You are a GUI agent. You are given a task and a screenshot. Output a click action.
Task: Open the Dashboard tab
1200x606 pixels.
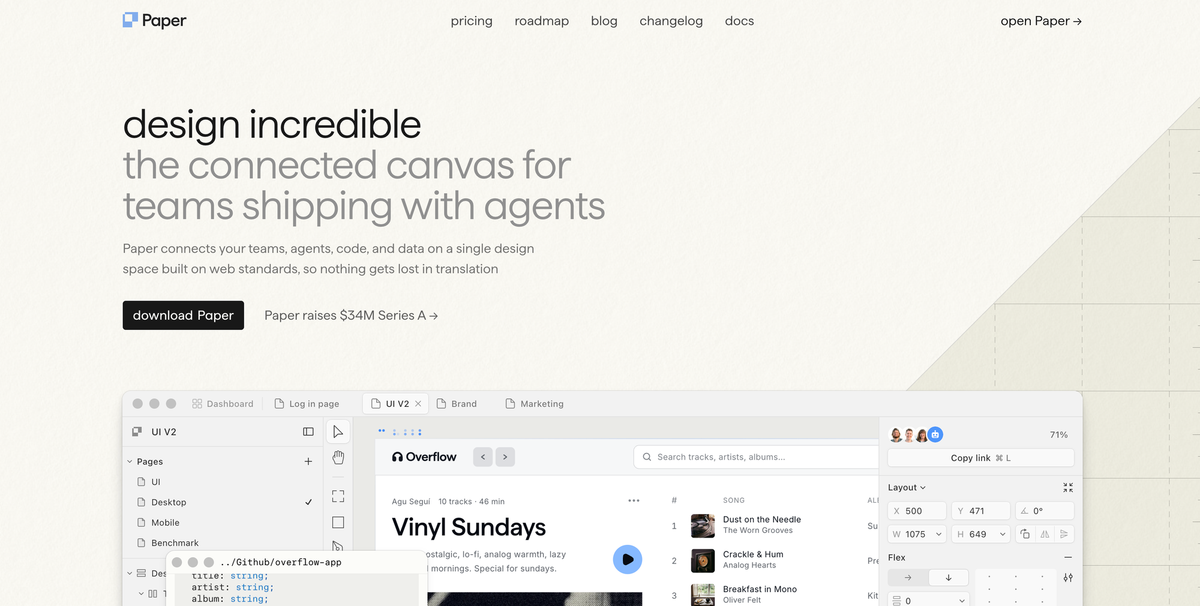click(222, 404)
